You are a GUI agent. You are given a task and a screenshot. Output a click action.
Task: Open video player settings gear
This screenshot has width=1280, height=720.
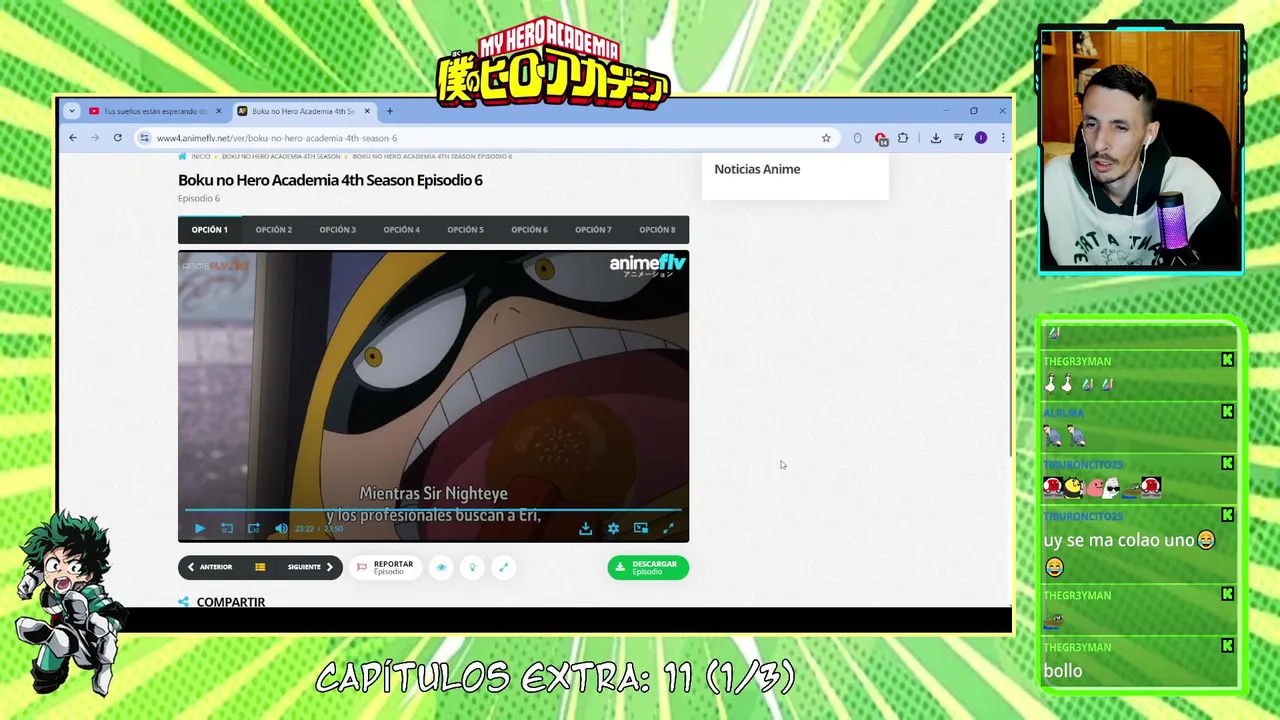tap(613, 528)
